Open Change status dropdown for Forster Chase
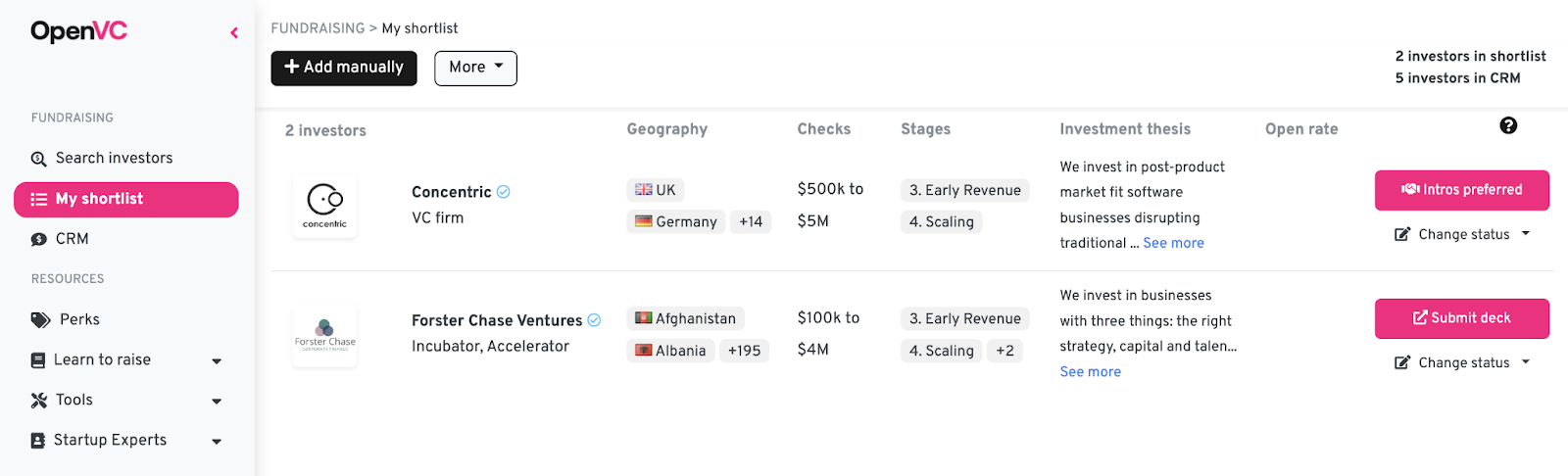 point(1462,362)
